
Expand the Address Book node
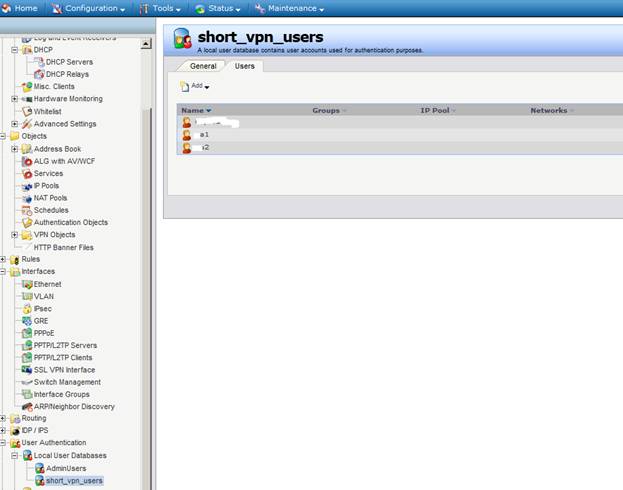(15, 149)
